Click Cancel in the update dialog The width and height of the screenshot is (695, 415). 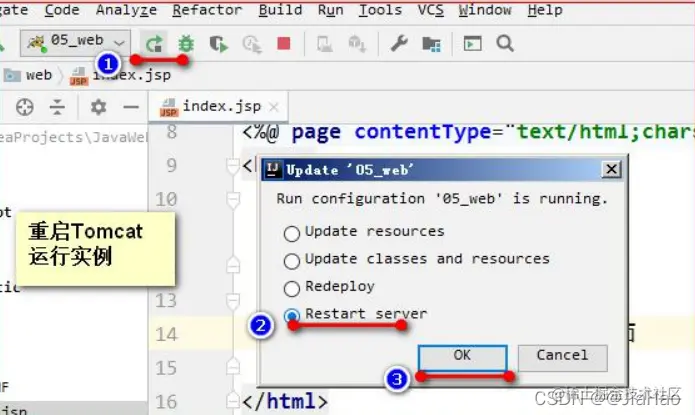tap(562, 357)
